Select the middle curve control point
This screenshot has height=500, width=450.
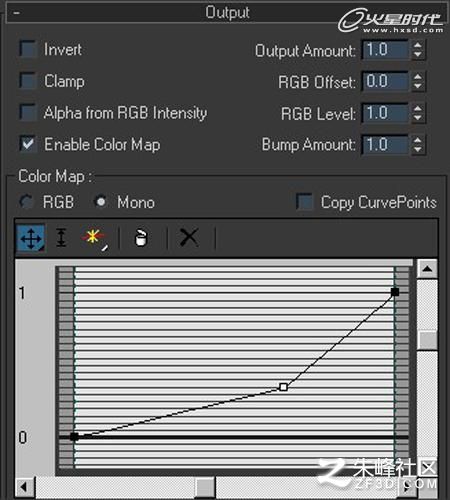point(283,387)
